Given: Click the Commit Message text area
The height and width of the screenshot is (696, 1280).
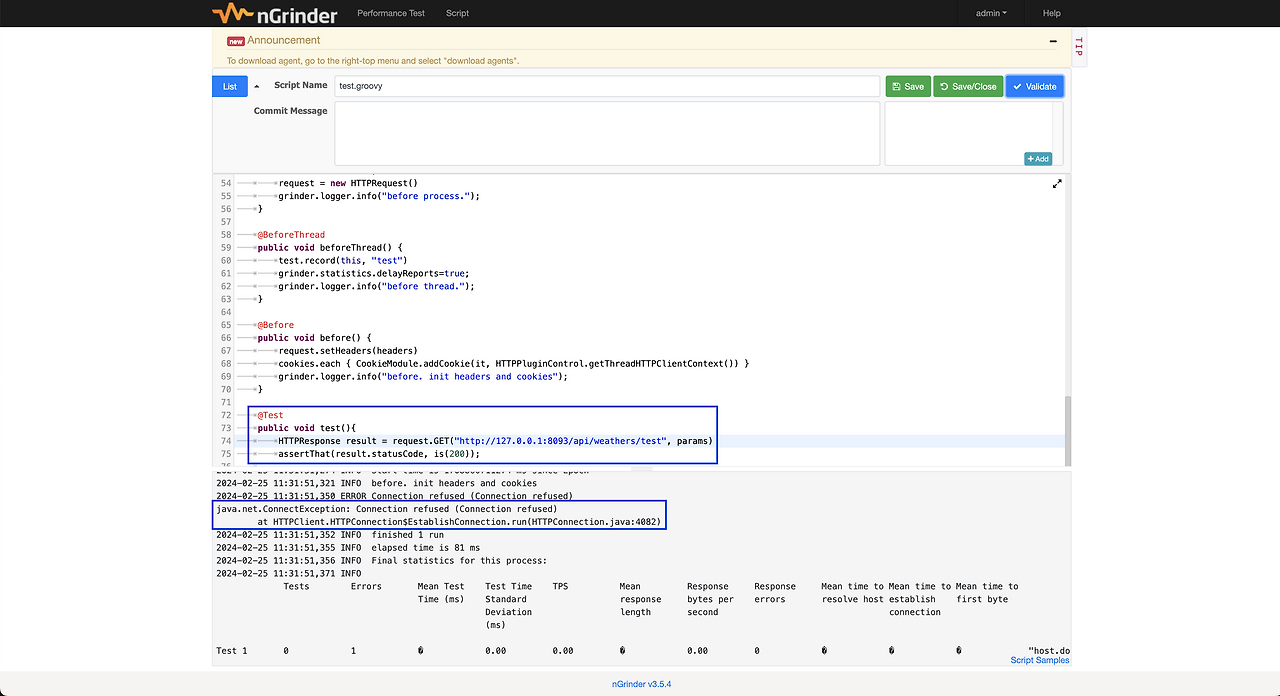Looking at the screenshot, I should (607, 133).
